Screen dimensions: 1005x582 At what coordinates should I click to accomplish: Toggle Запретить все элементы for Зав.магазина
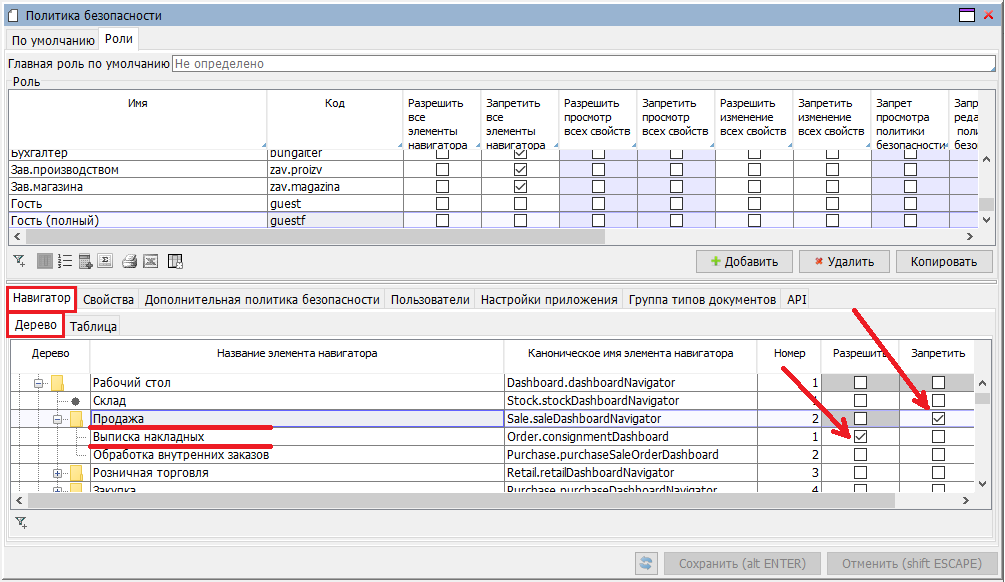pos(520,187)
